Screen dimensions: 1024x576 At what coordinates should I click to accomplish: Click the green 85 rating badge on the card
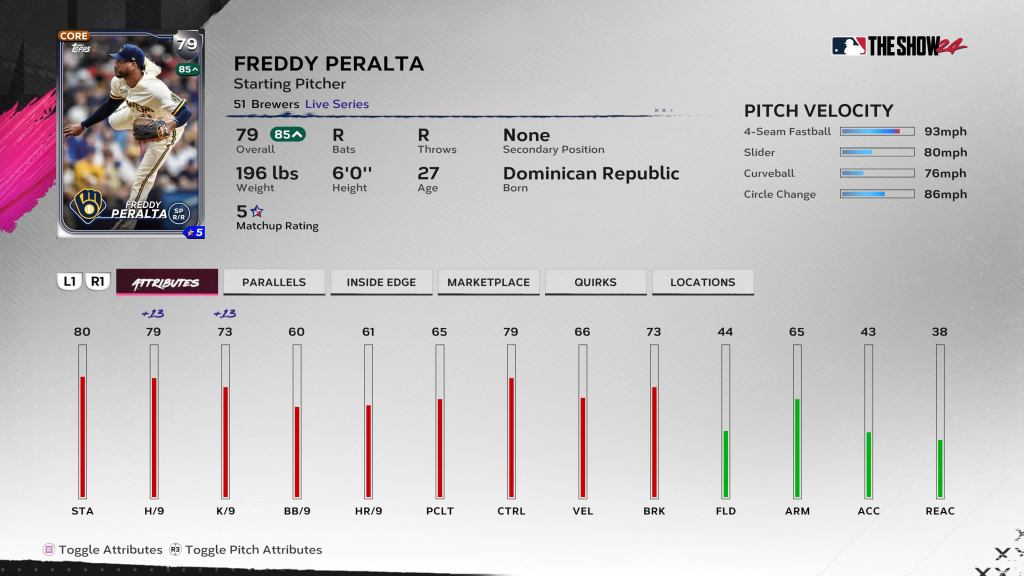coord(187,70)
